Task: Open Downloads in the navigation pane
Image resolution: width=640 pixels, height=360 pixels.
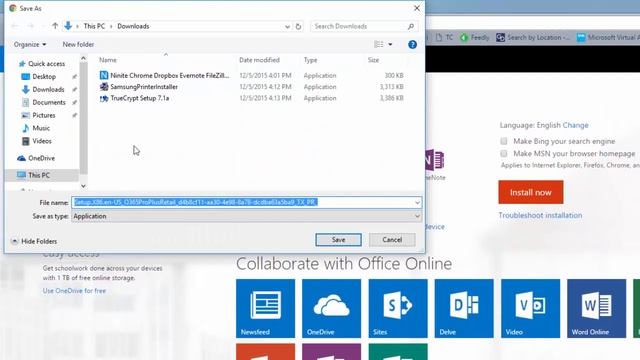Action: point(48,89)
